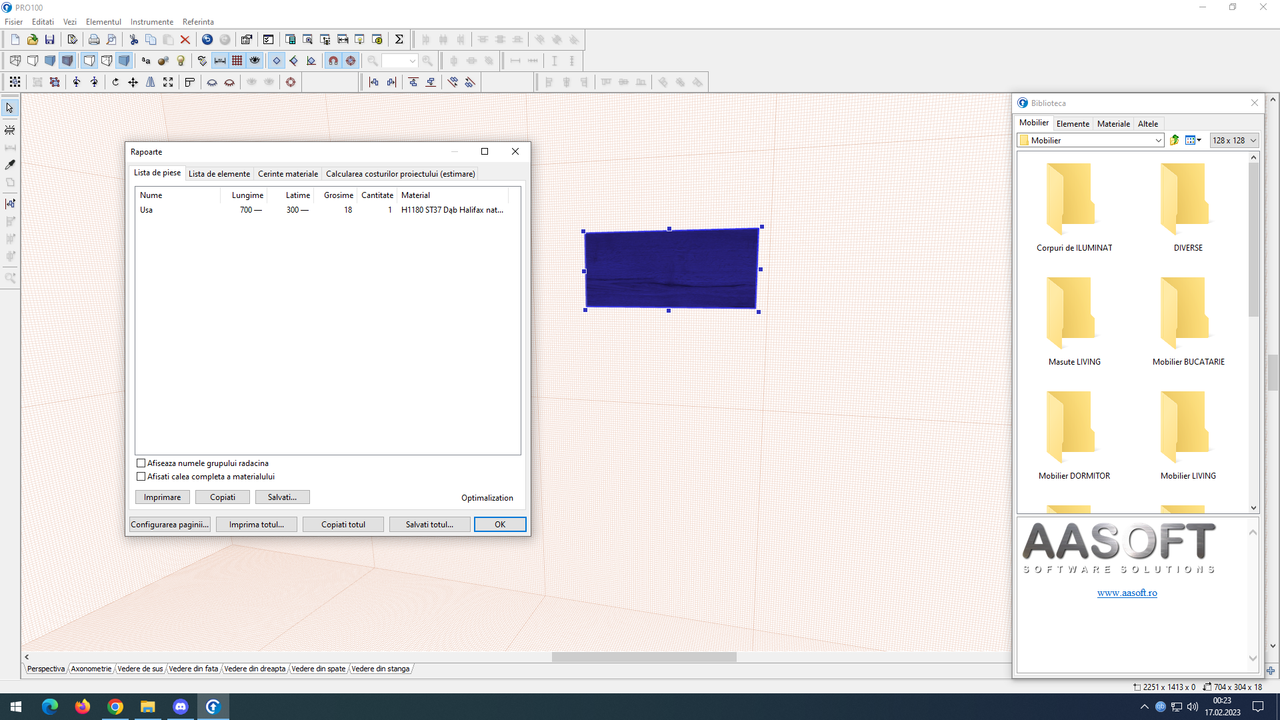Click the lifebuoy icon in the third toolbar
The height and width of the screenshot is (720, 1280).
tap(291, 82)
